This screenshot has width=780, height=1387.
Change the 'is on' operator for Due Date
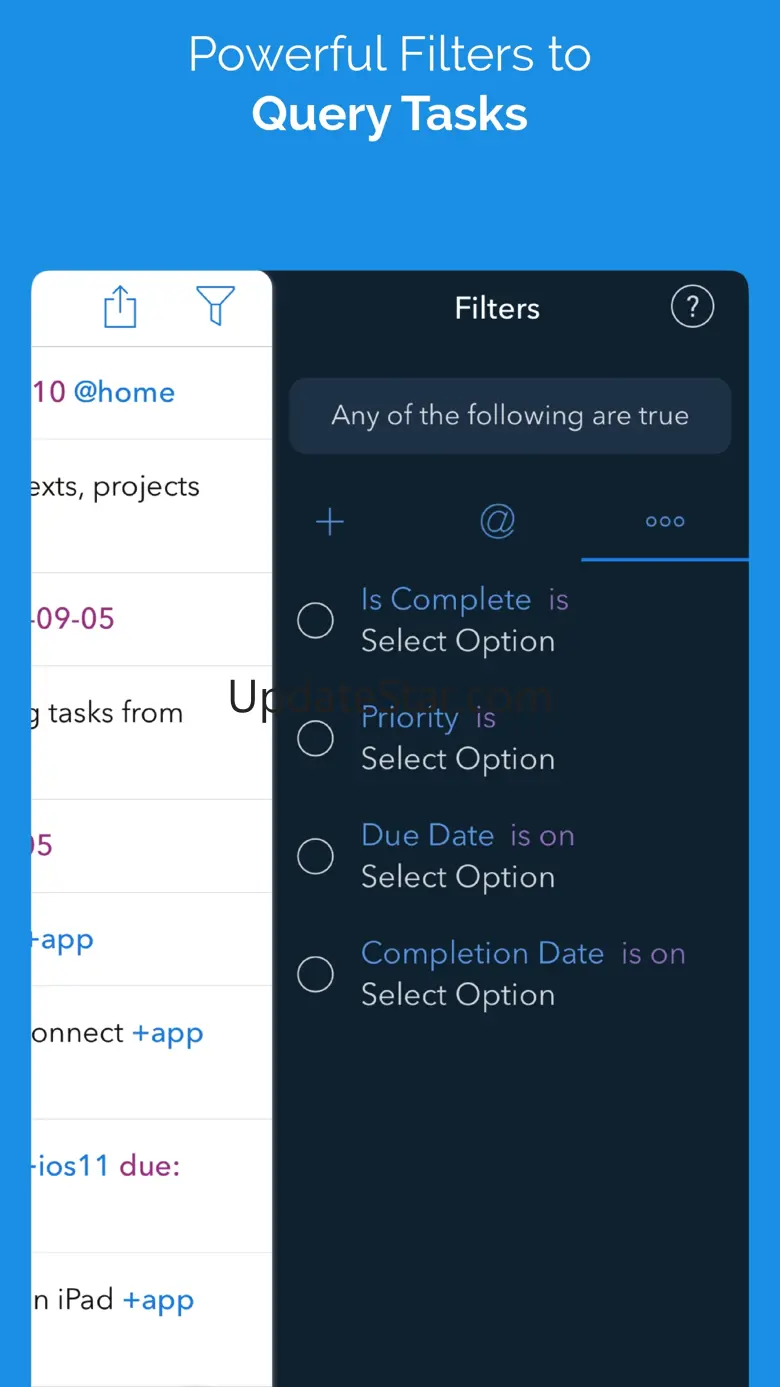click(542, 836)
